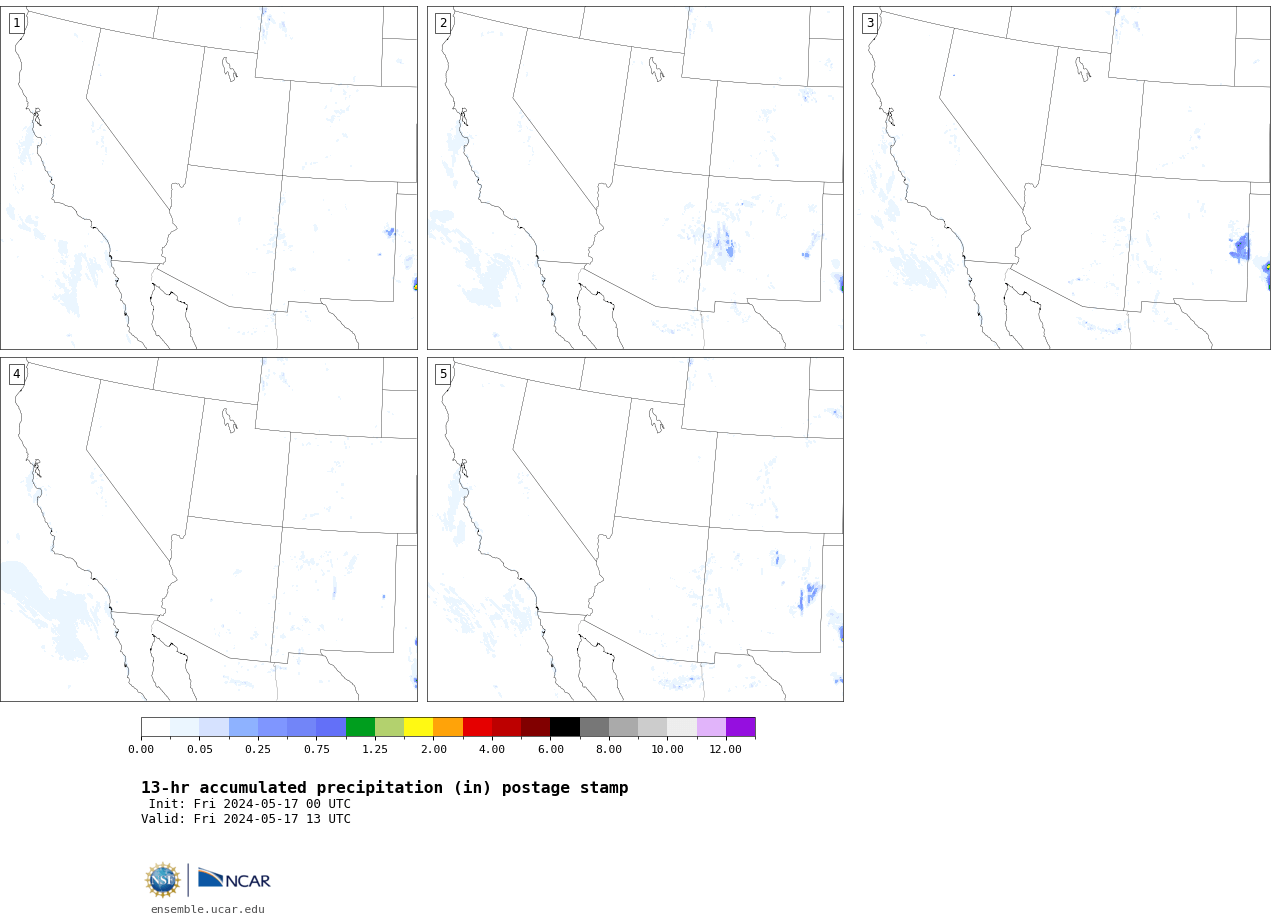Image resolution: width=1280 pixels, height=920 pixels.
Task: Open ensemble member 2 precipitation map
Action: pyautogui.click(x=635, y=178)
